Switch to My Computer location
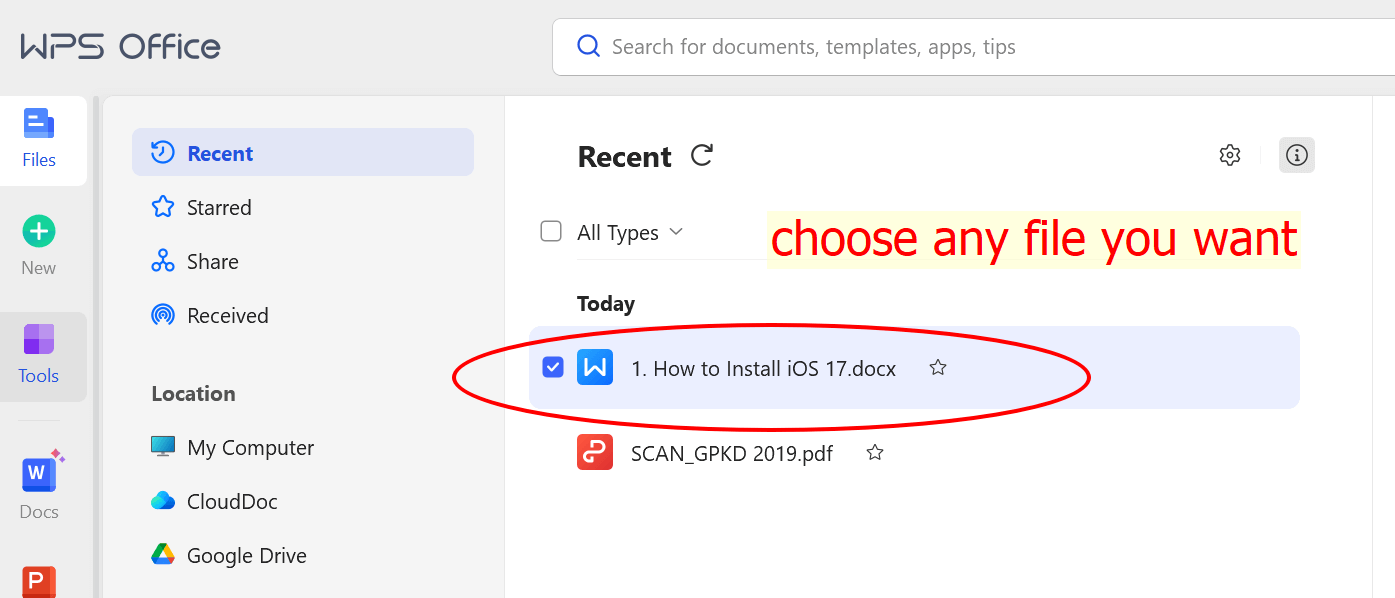The width and height of the screenshot is (1395, 598). point(250,447)
